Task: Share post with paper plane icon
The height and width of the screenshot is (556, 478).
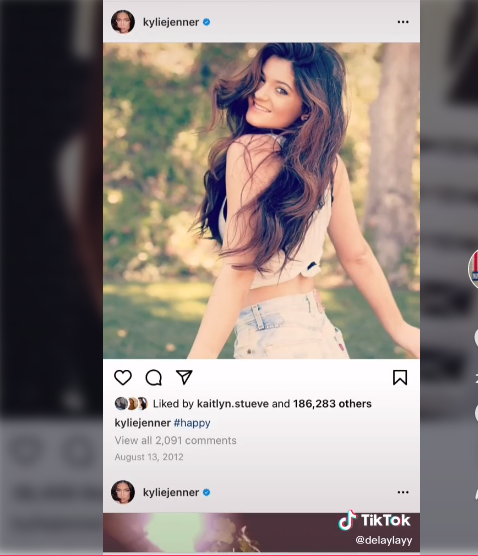Action: pos(184,377)
